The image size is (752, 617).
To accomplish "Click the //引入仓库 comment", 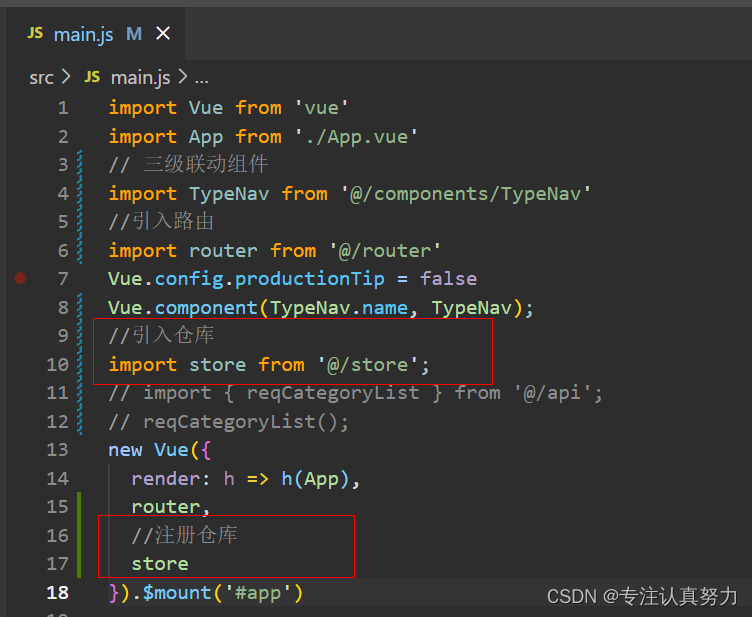I will tap(161, 335).
